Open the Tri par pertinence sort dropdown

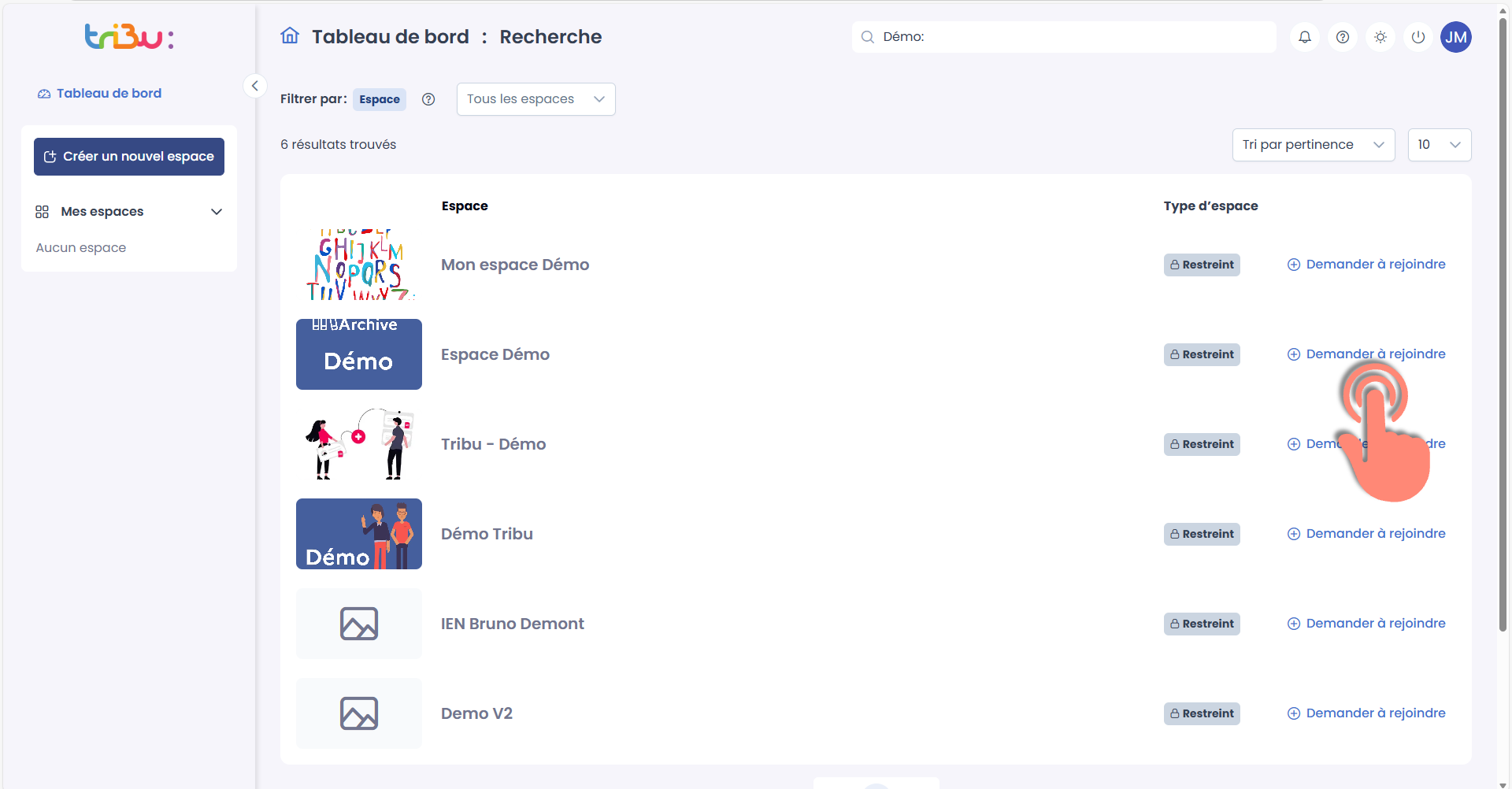click(x=1314, y=145)
